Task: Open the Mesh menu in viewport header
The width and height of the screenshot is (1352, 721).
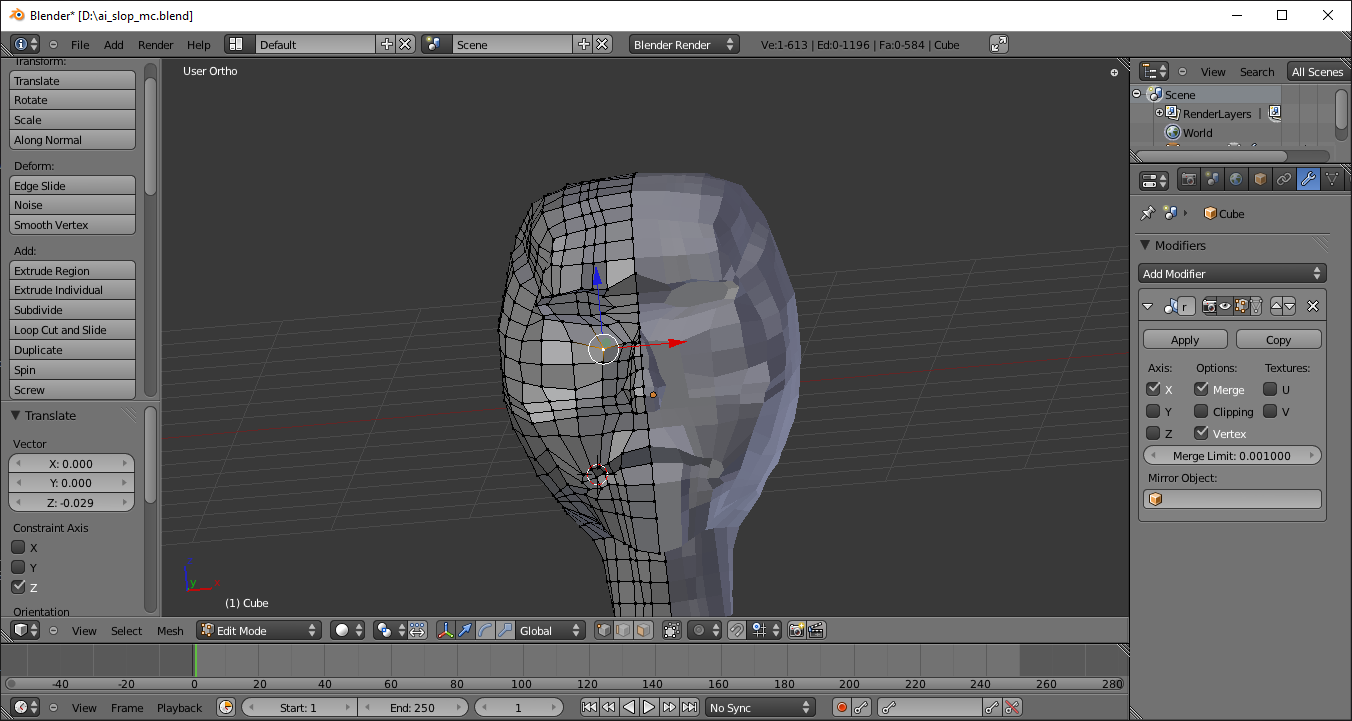Action: coord(170,631)
